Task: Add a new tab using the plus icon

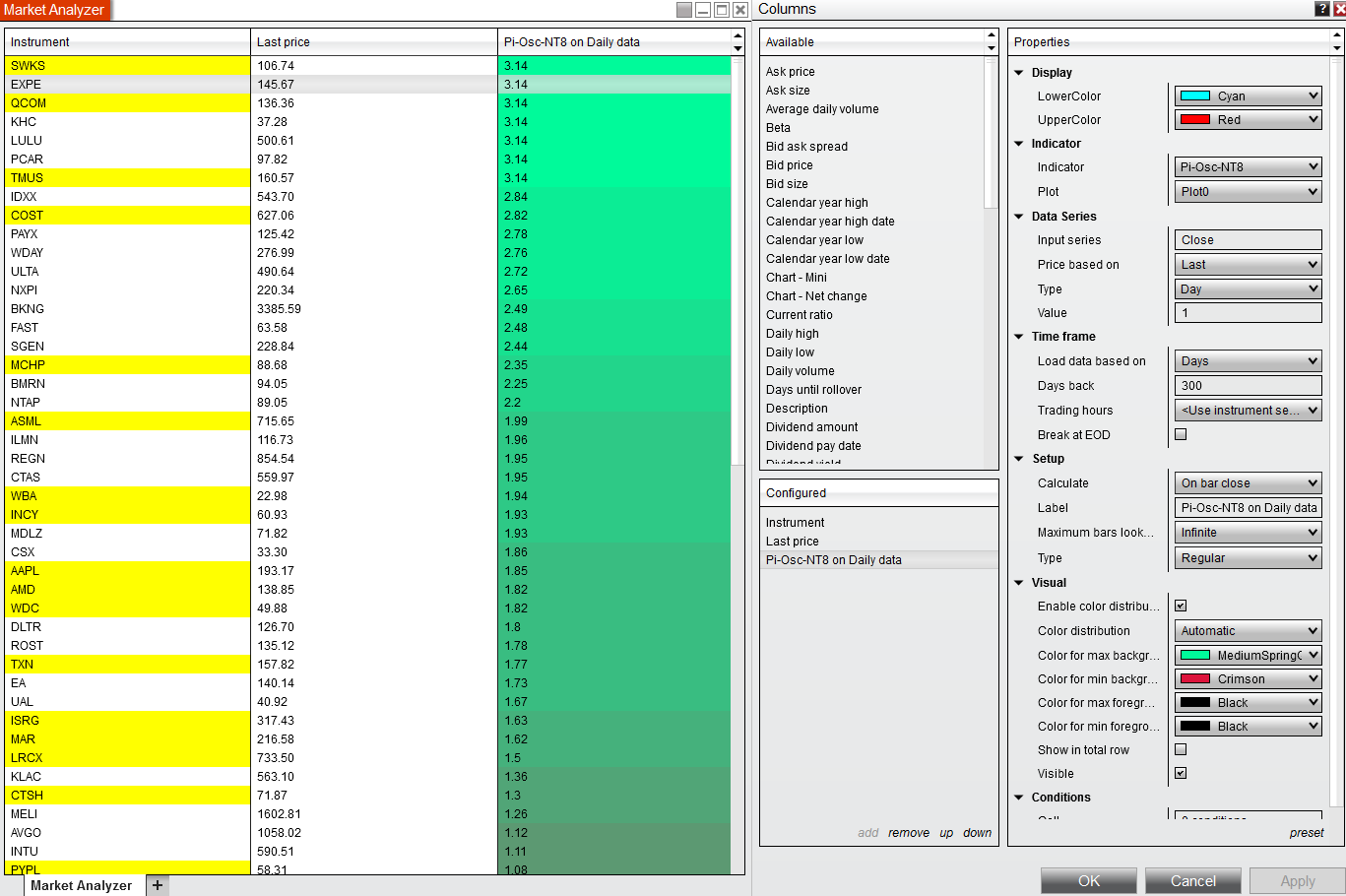Action: [157, 885]
